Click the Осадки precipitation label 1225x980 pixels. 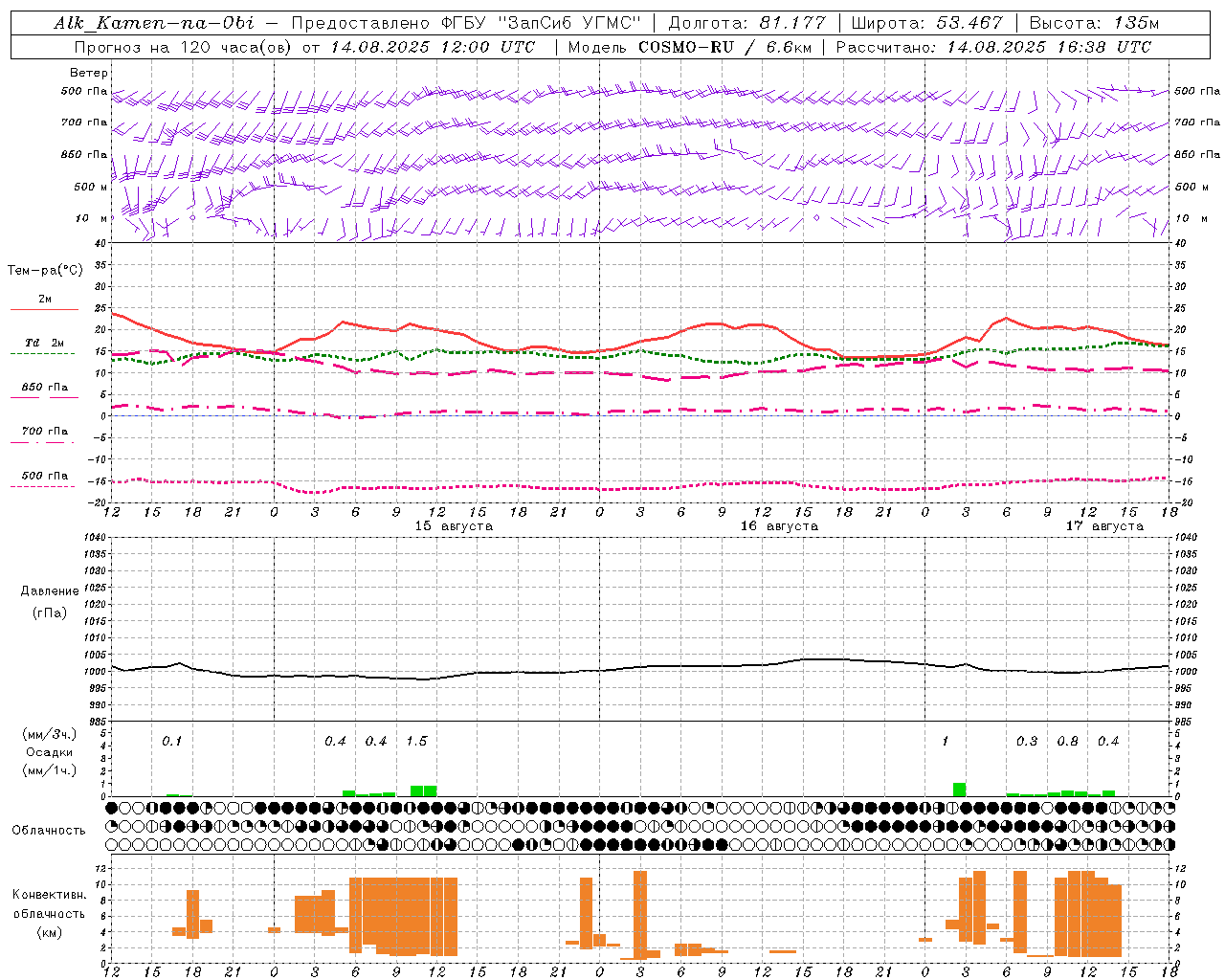(50, 752)
